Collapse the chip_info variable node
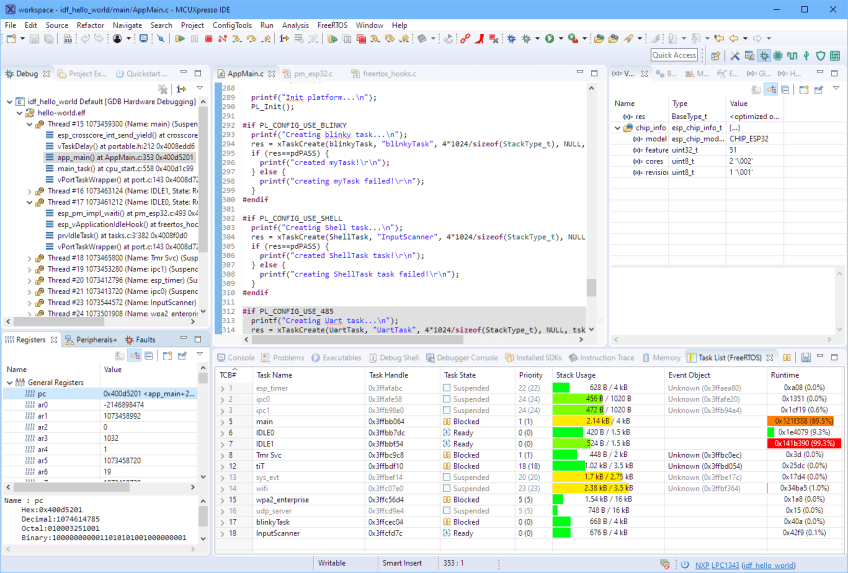This screenshot has height=573, width=848. coord(618,128)
